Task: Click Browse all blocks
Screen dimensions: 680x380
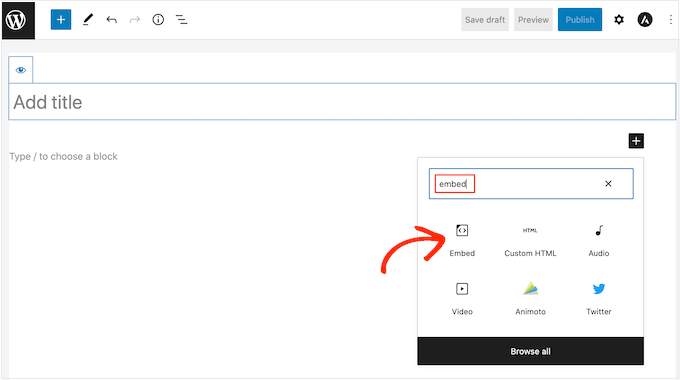Action: (x=530, y=351)
